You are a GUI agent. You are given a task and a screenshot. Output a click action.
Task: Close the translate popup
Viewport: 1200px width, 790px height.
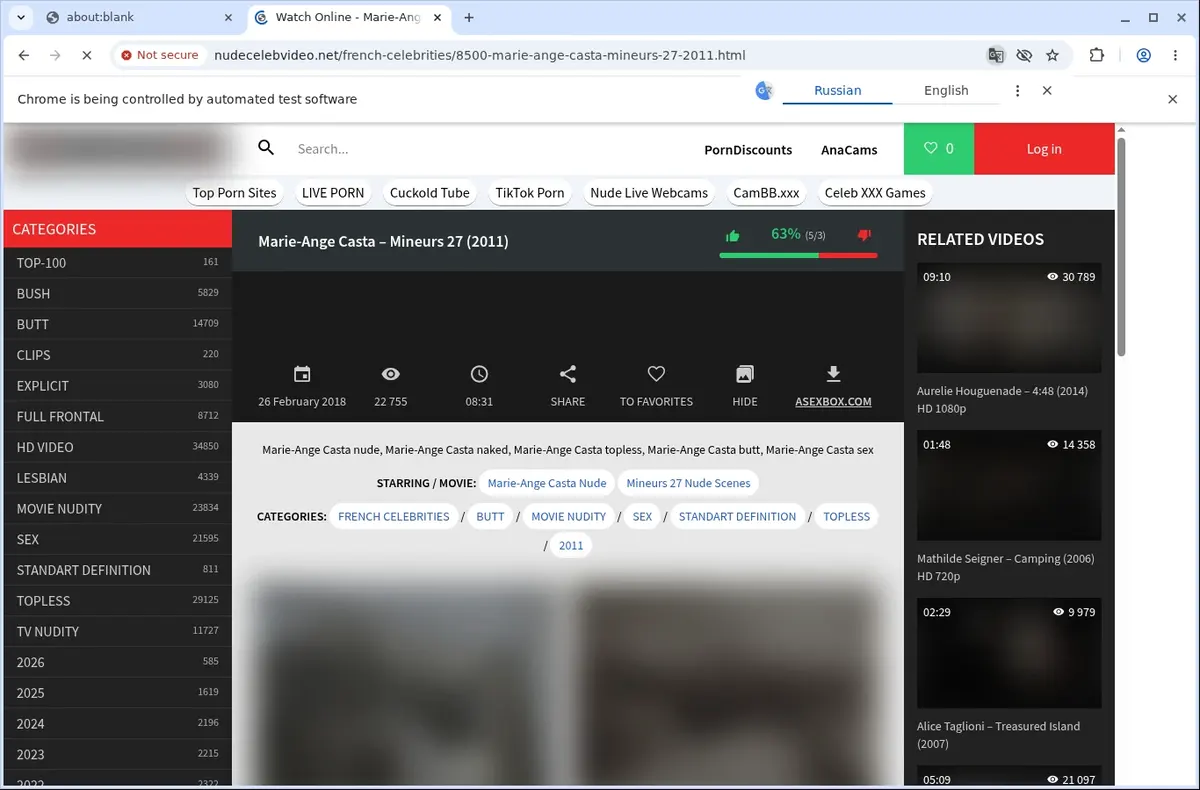point(1047,90)
